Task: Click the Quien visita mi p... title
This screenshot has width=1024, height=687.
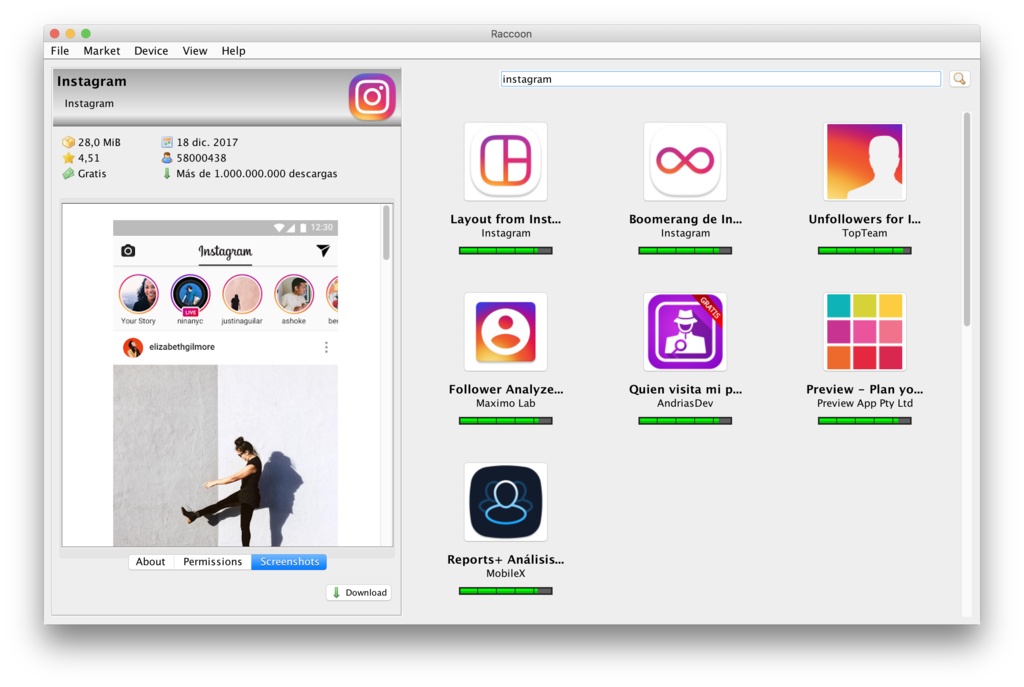Action: 685,389
